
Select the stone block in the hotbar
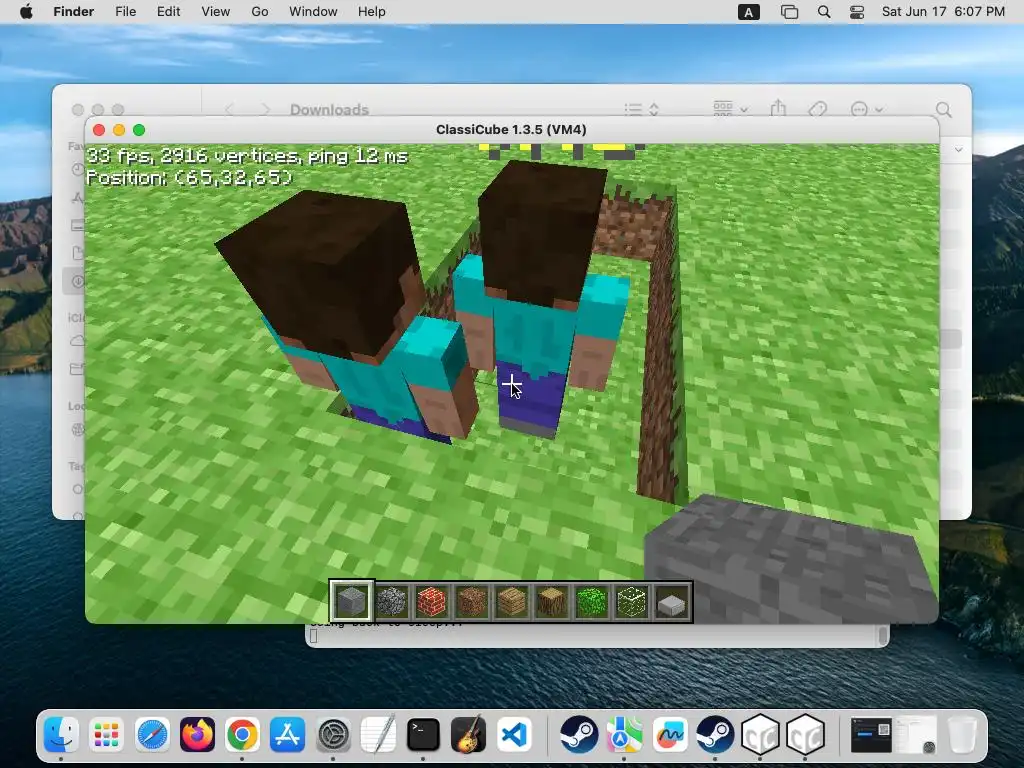tap(351, 601)
